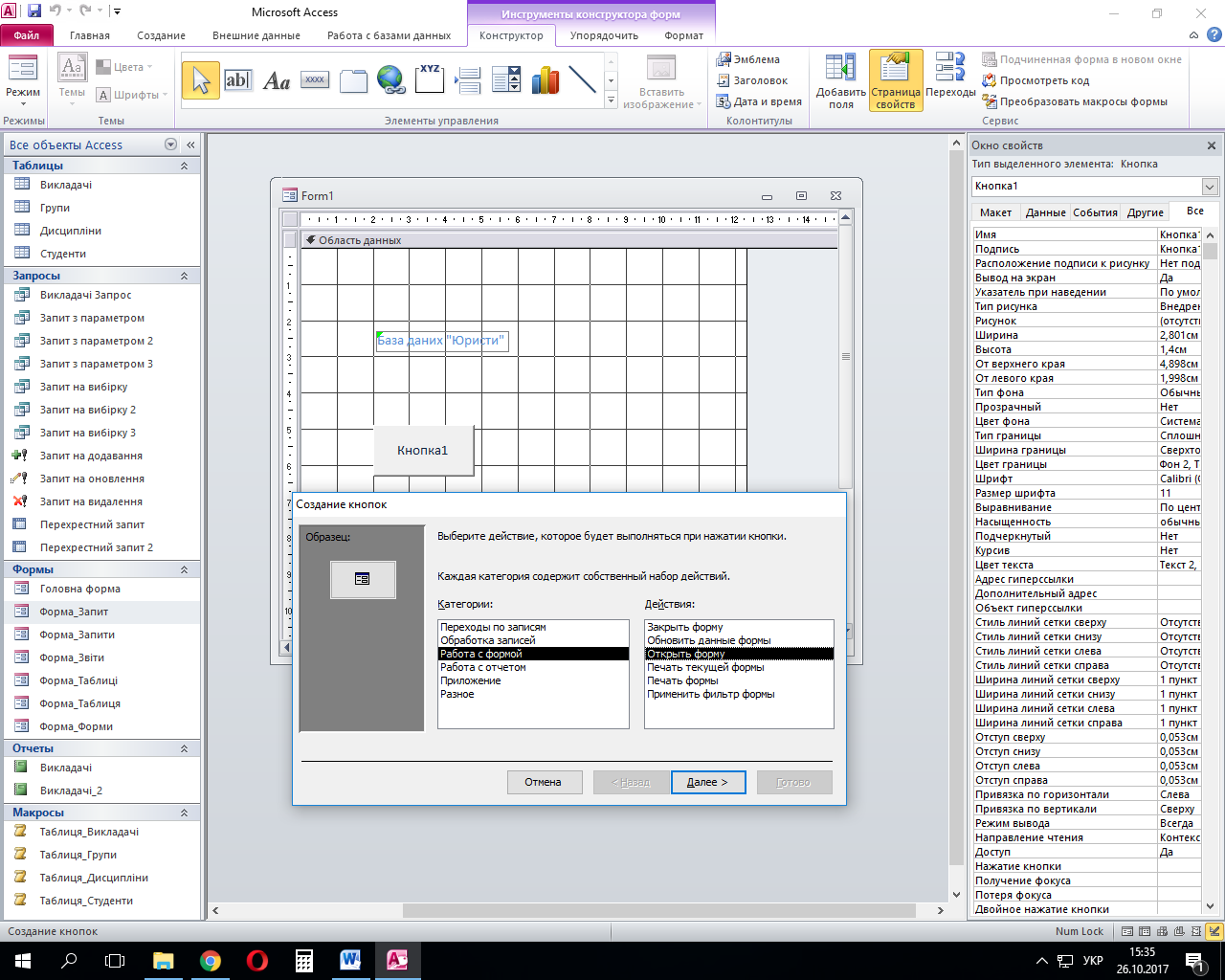This screenshot has width=1225, height=980.
Task: Click the Undo icon in quick access toolbar
Action: tap(56, 11)
